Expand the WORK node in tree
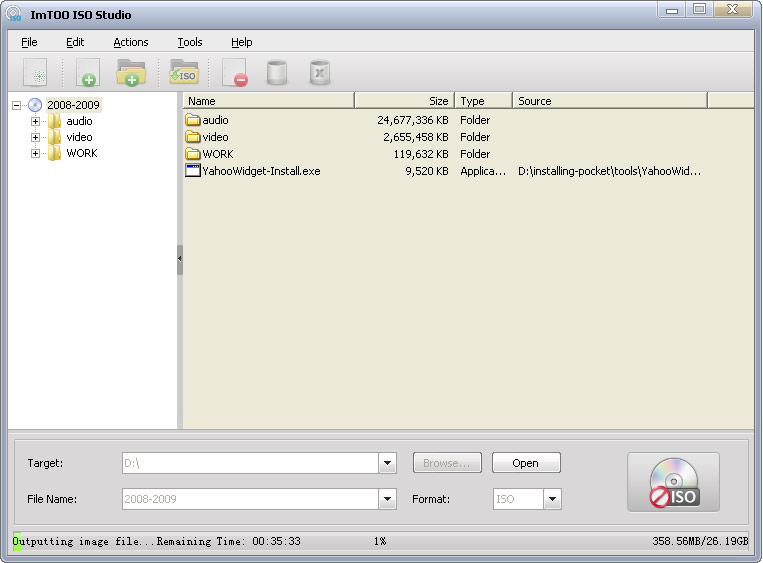 pos(36,153)
